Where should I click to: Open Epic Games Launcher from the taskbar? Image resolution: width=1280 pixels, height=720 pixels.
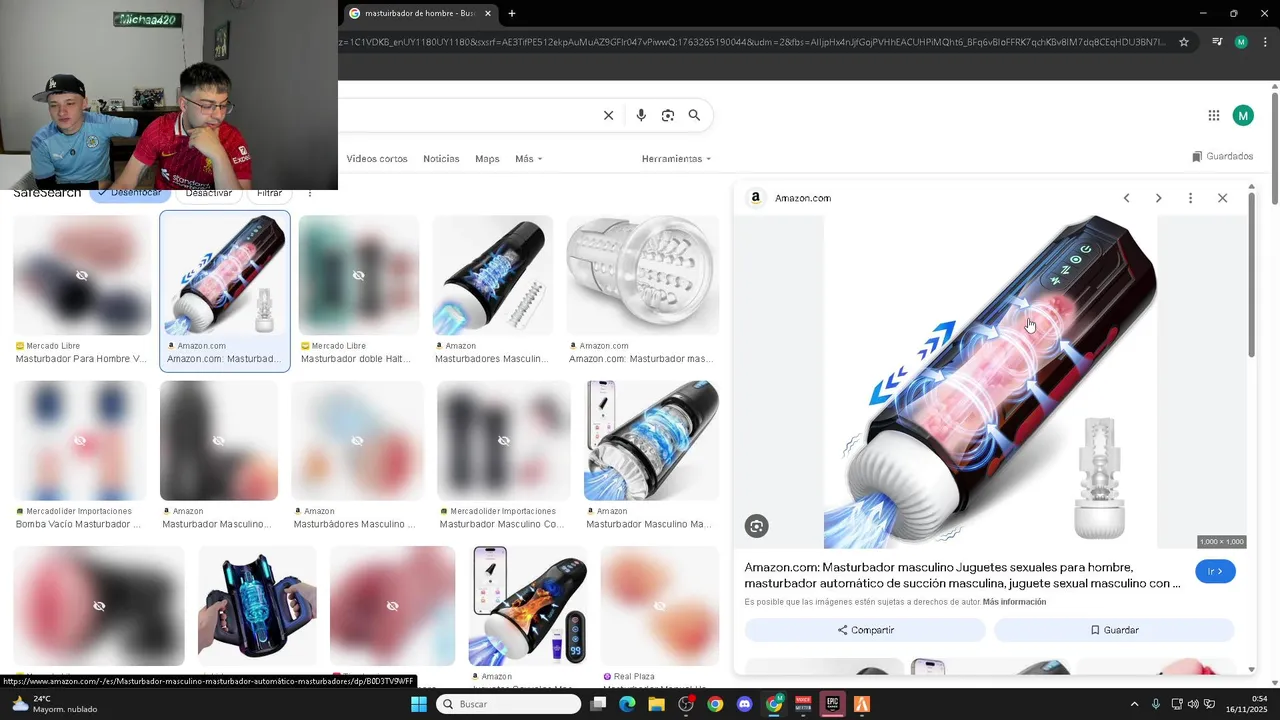tap(832, 704)
